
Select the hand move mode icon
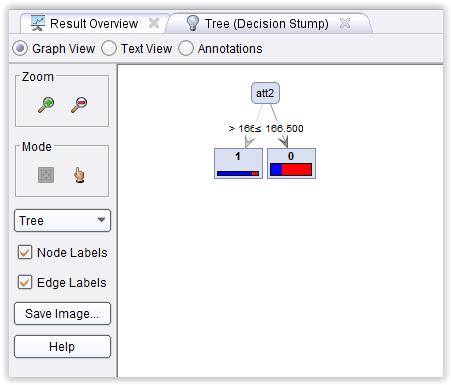[x=79, y=175]
